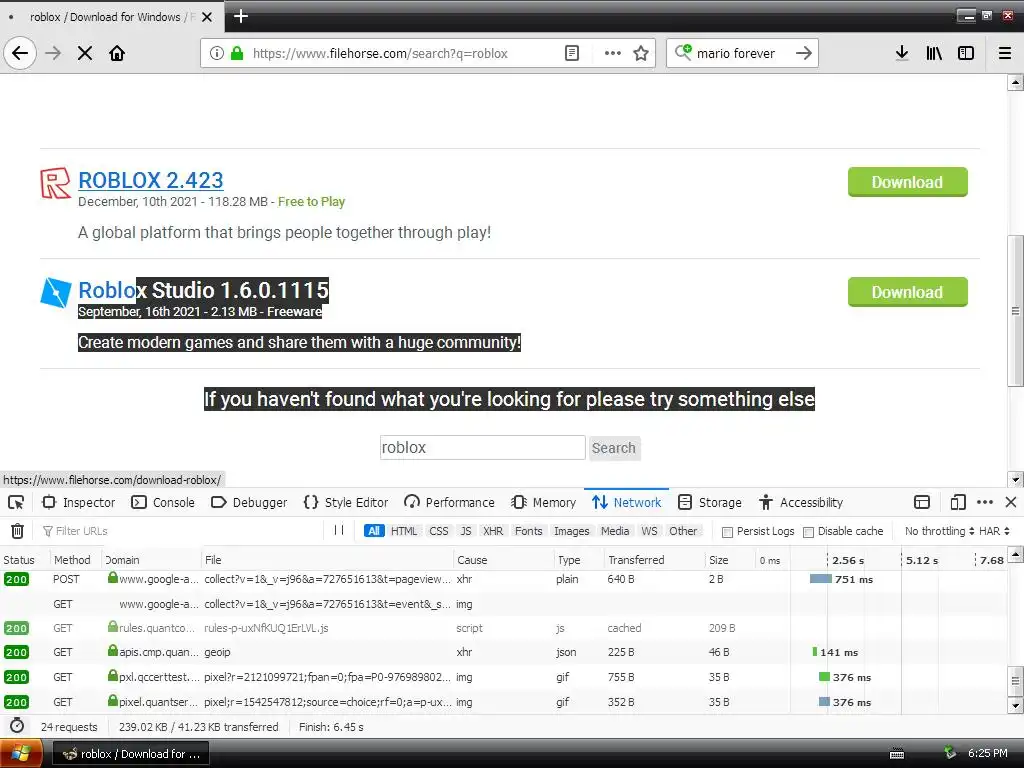The image size is (1024, 768).
Task: Switch to the Inspector tab
Action: (x=78, y=502)
